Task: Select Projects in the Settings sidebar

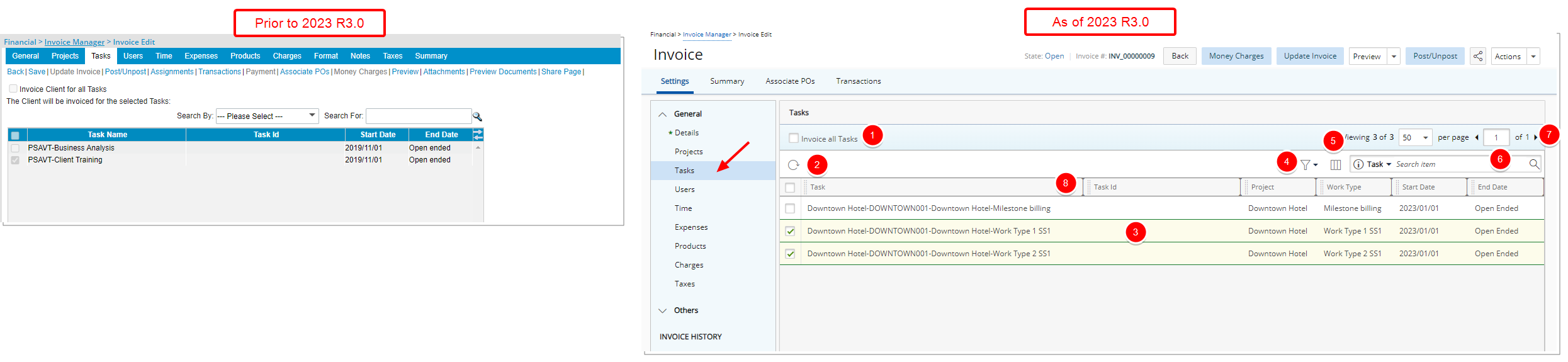Action: click(x=689, y=152)
